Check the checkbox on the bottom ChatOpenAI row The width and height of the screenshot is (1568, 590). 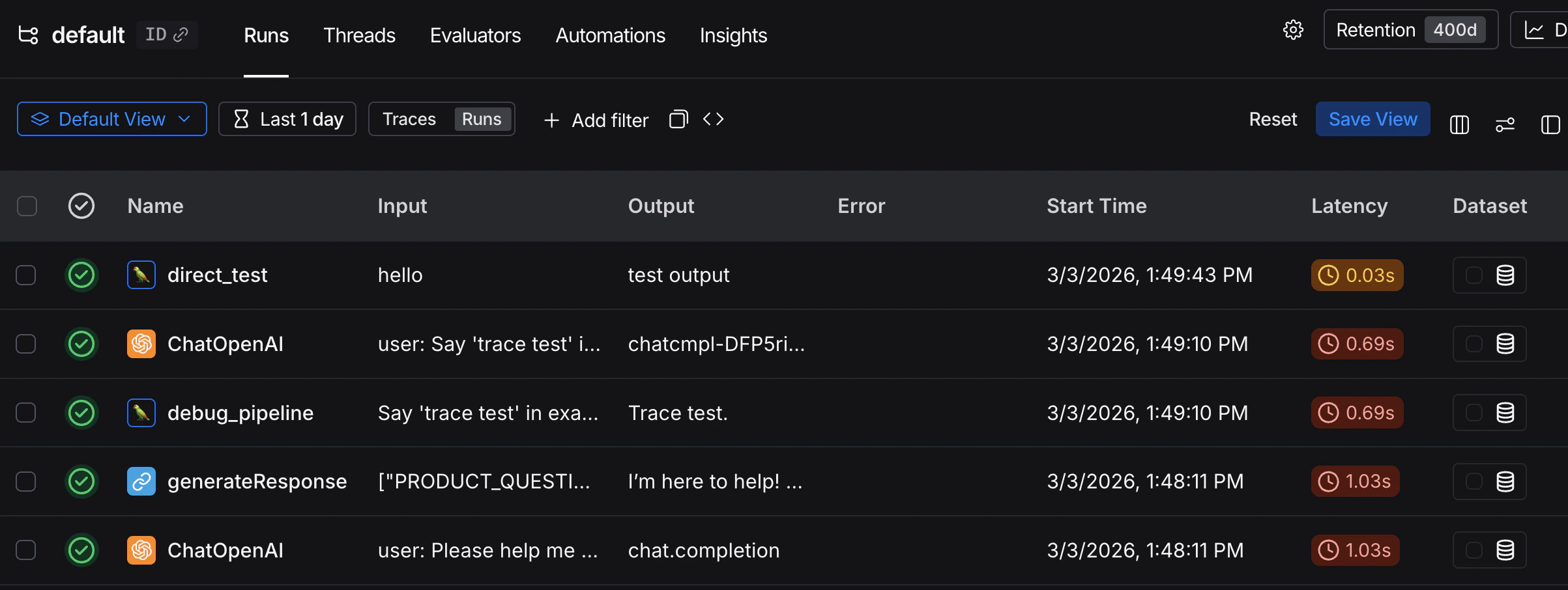(x=26, y=550)
